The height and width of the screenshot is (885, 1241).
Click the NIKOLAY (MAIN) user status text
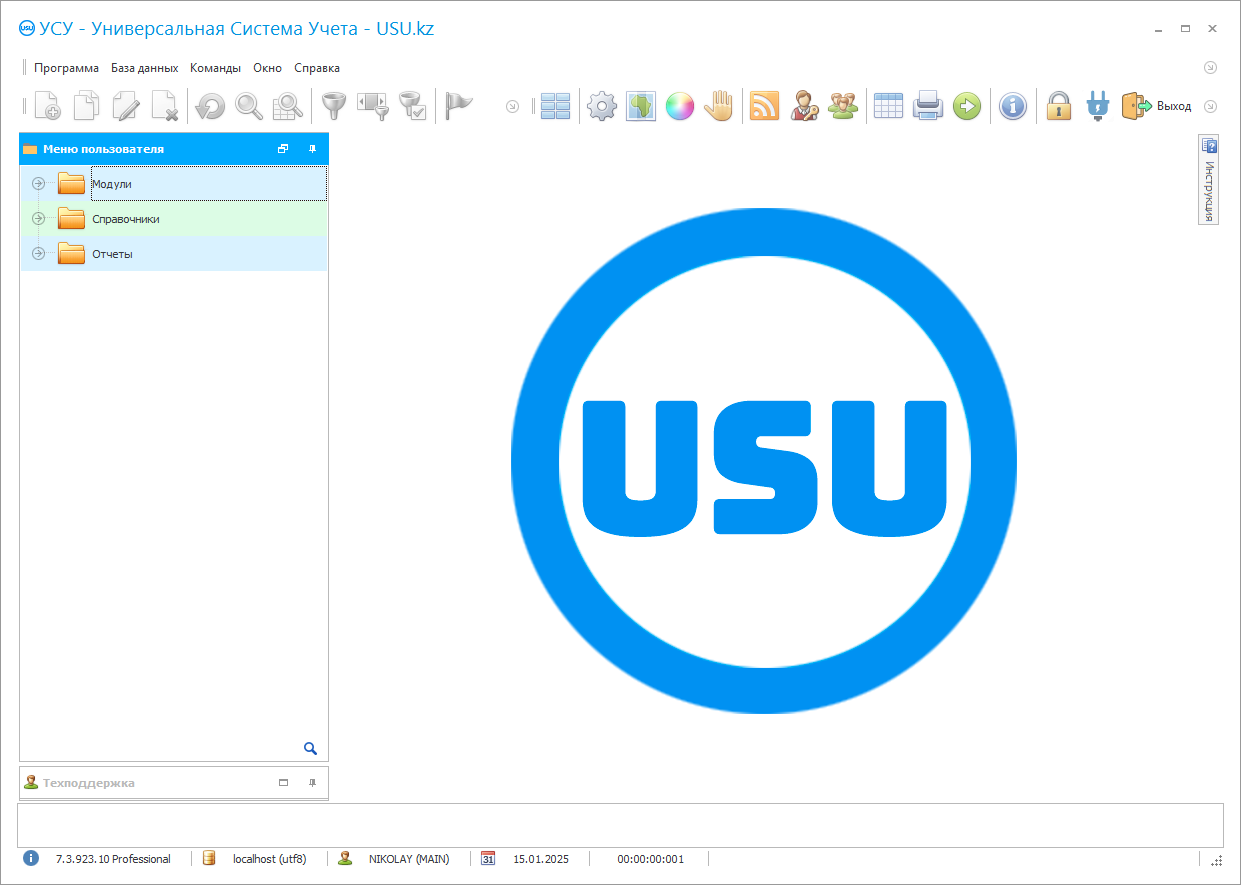point(409,859)
